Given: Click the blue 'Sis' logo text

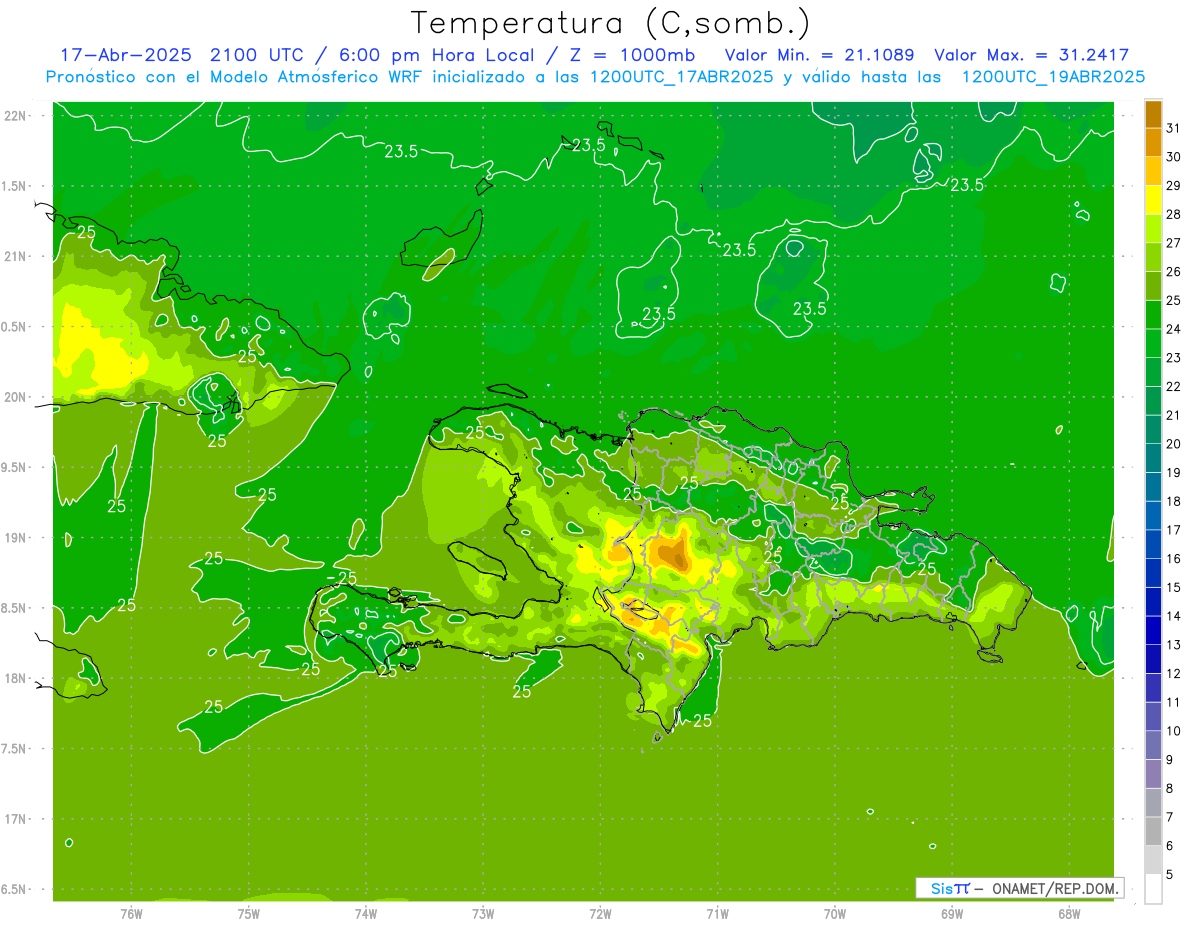Looking at the screenshot, I should pyautogui.click(x=941, y=888).
